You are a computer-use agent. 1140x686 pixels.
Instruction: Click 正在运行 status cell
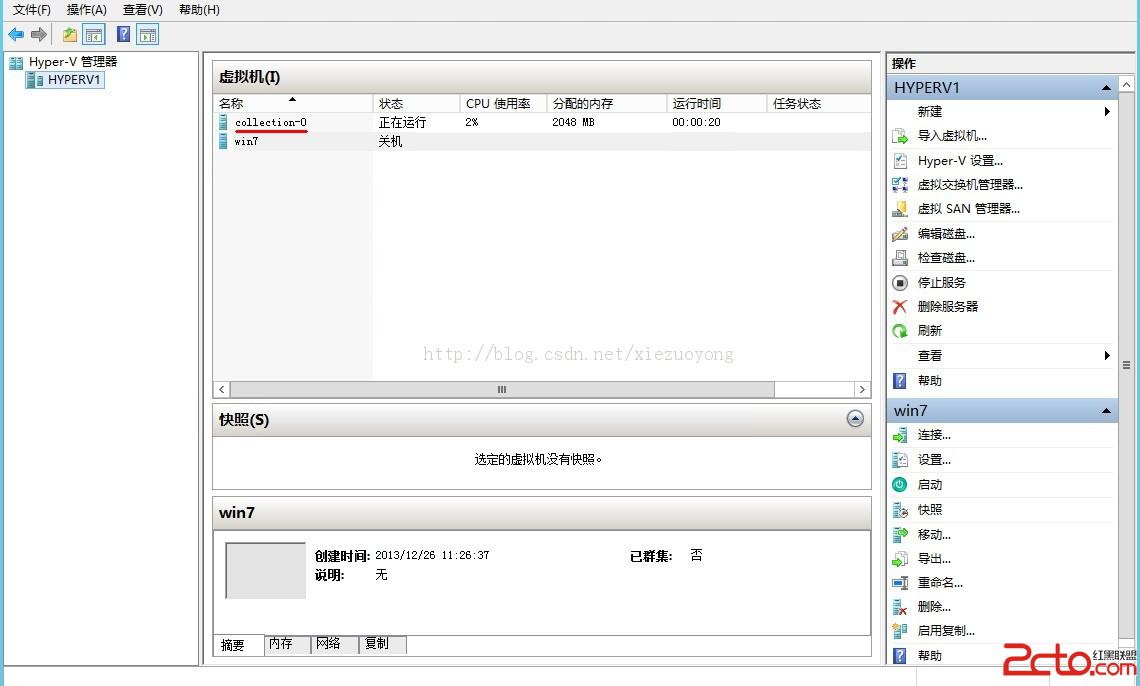(x=402, y=122)
